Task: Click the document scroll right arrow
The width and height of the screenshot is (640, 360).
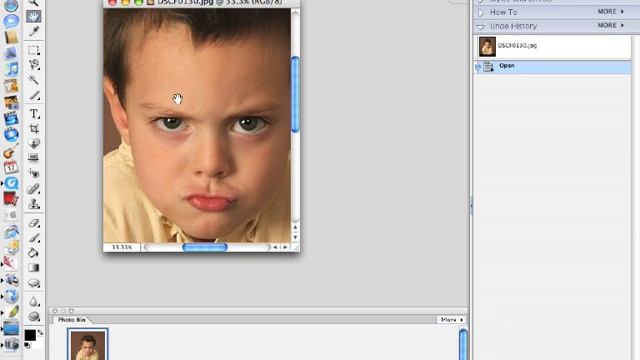Action: point(285,247)
